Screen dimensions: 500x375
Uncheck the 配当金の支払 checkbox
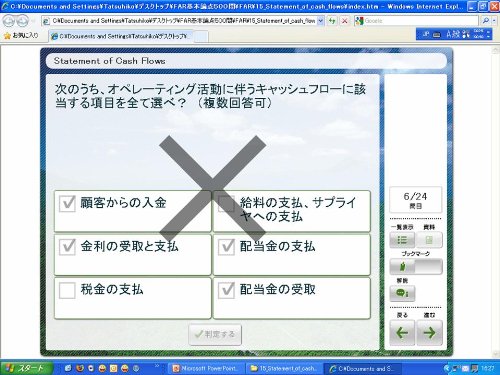226,247
